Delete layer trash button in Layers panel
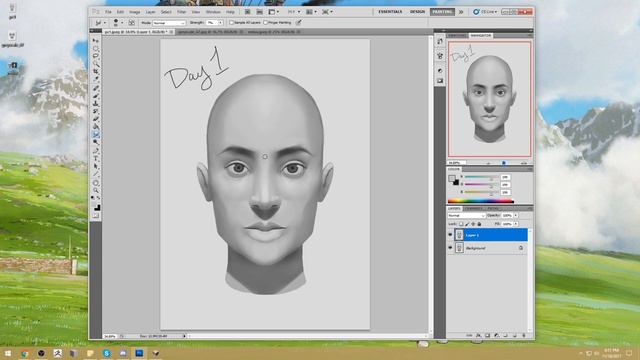This screenshot has height=360, width=640. (524, 335)
